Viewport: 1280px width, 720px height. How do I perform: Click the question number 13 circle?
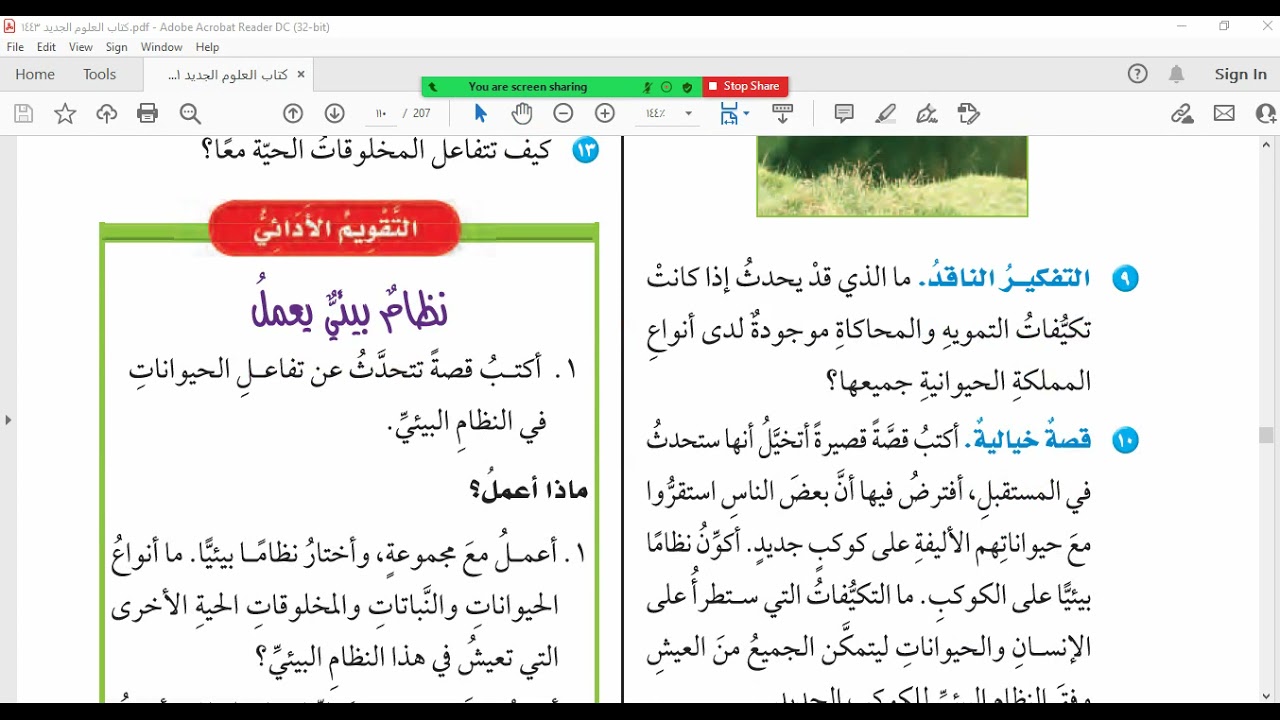pos(585,151)
